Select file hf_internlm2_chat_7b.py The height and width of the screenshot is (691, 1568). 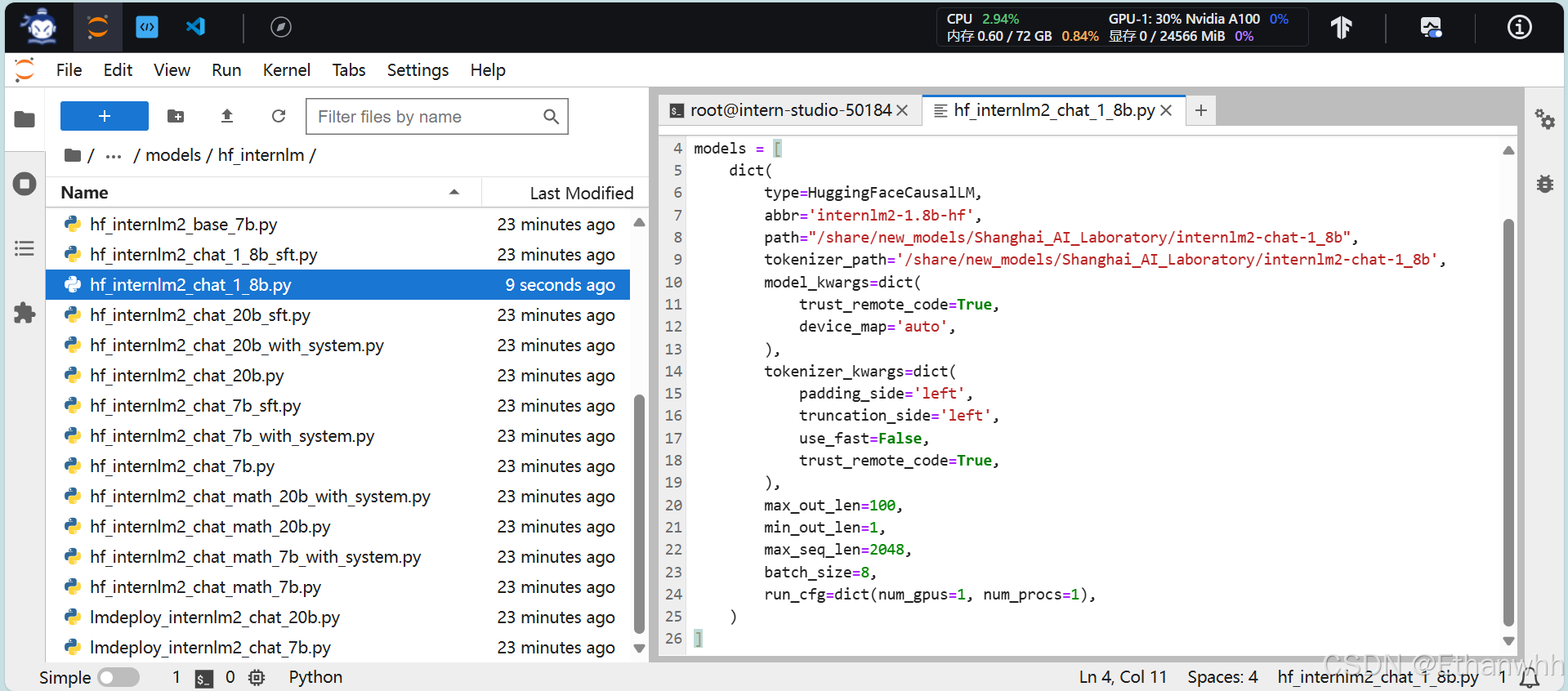(338, 466)
